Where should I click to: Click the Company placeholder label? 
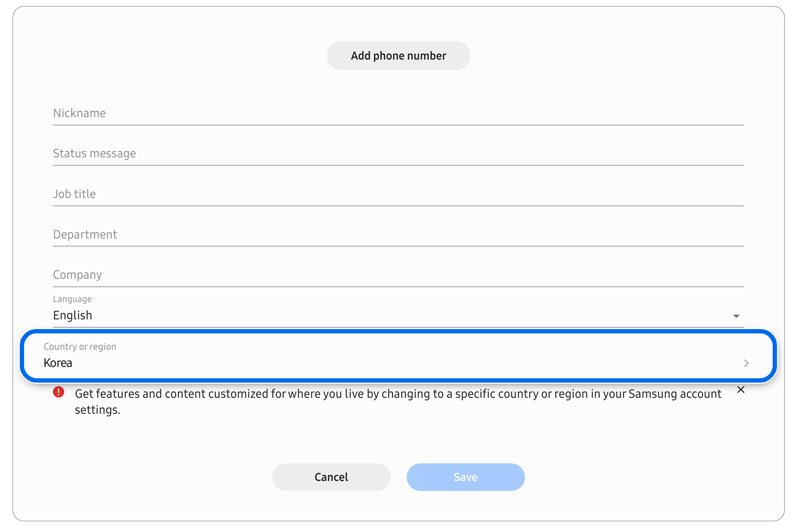(78, 275)
